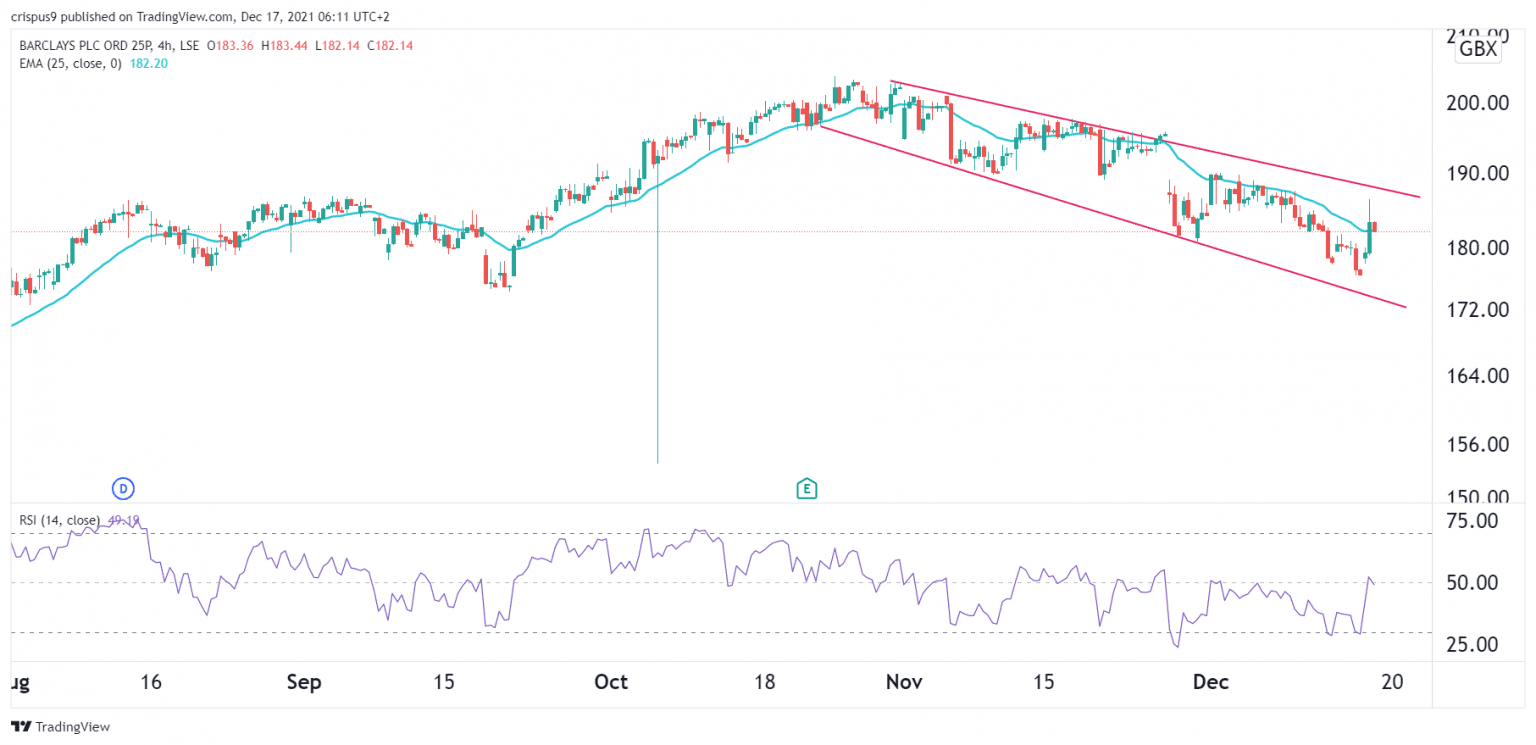Click the '20' date axis label
1536x745 pixels.
coord(1391,682)
